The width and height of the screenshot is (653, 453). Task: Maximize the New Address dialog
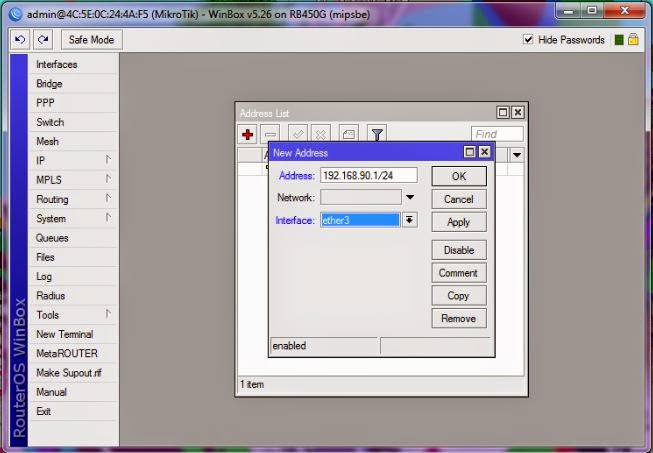[x=469, y=152]
